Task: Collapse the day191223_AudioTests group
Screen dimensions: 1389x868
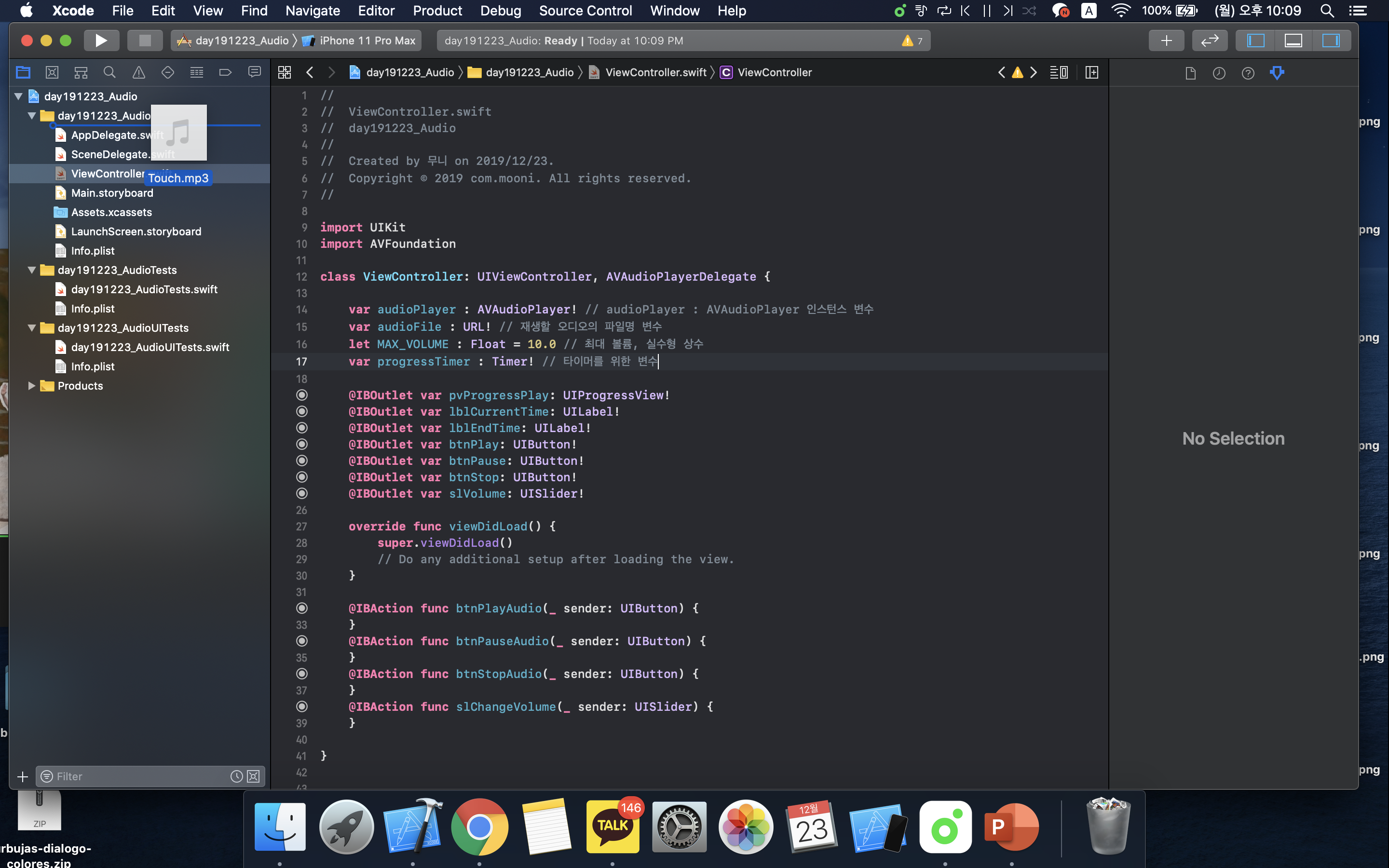Action: pyautogui.click(x=31, y=270)
